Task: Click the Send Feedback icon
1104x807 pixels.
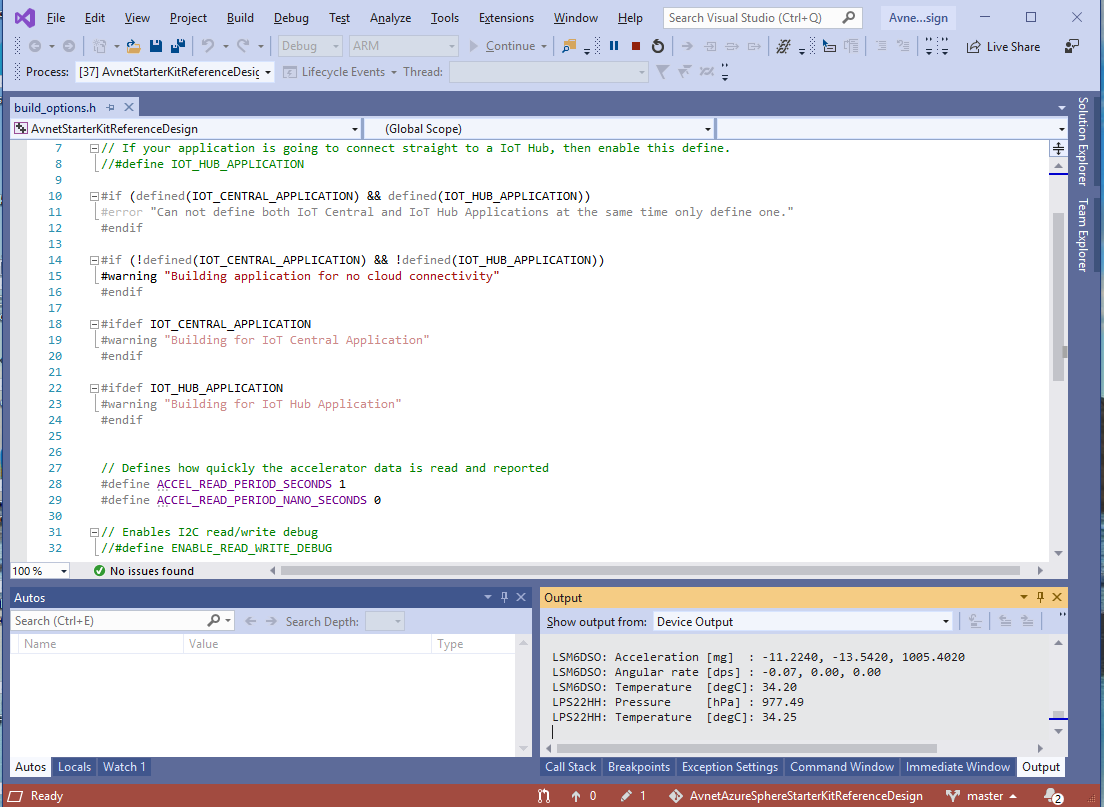Action: click(1072, 46)
